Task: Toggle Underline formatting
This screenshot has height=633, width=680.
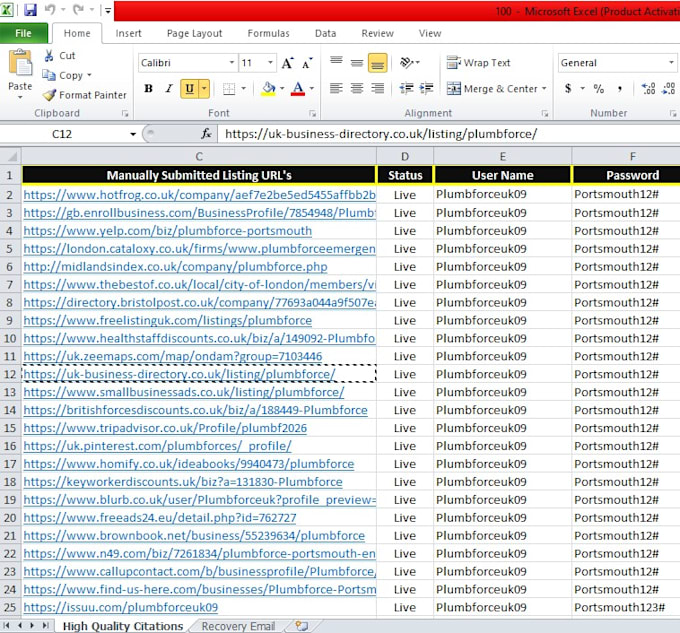Action: (x=190, y=89)
